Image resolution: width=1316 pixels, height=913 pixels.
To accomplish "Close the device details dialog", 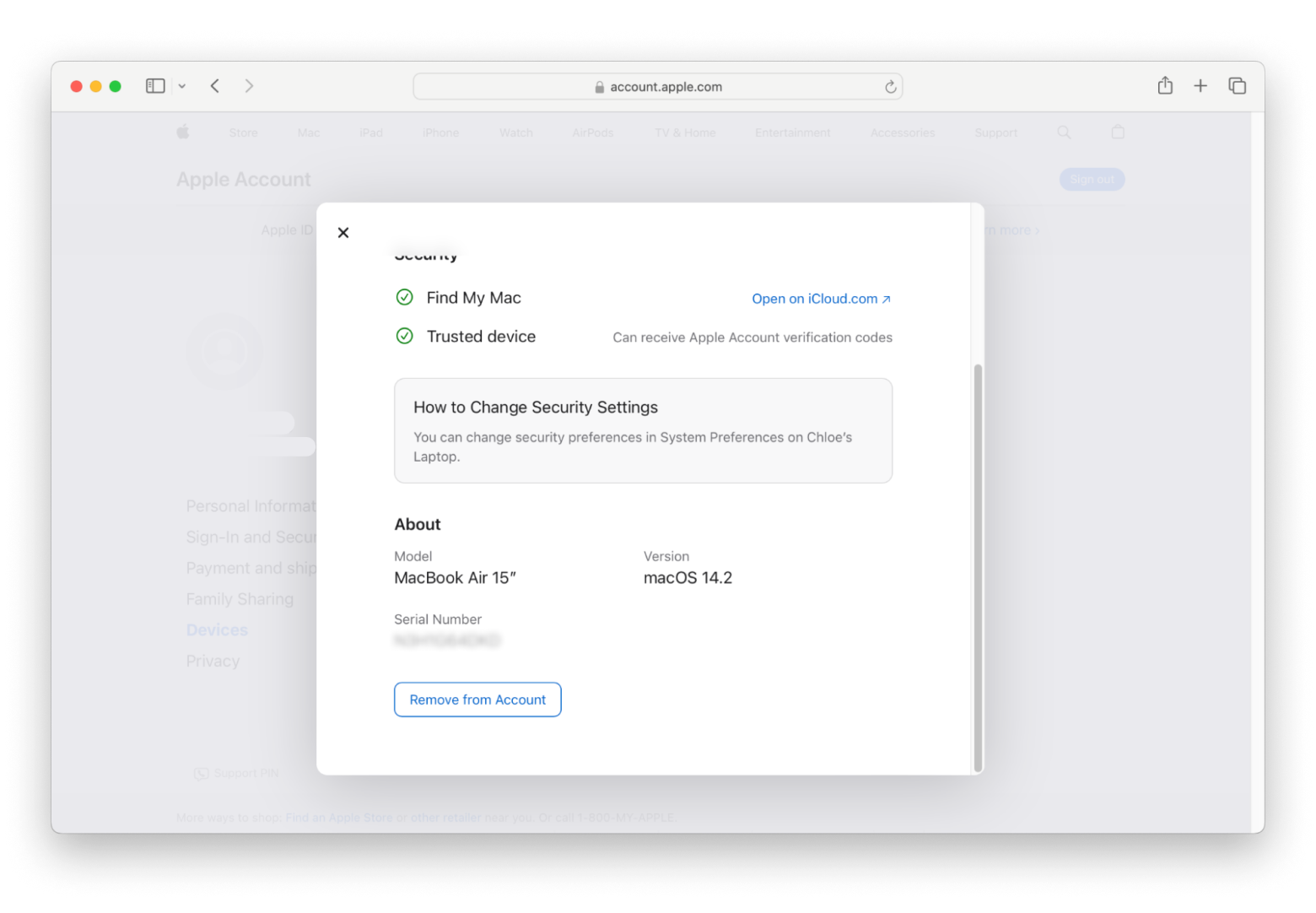I will coord(342,233).
